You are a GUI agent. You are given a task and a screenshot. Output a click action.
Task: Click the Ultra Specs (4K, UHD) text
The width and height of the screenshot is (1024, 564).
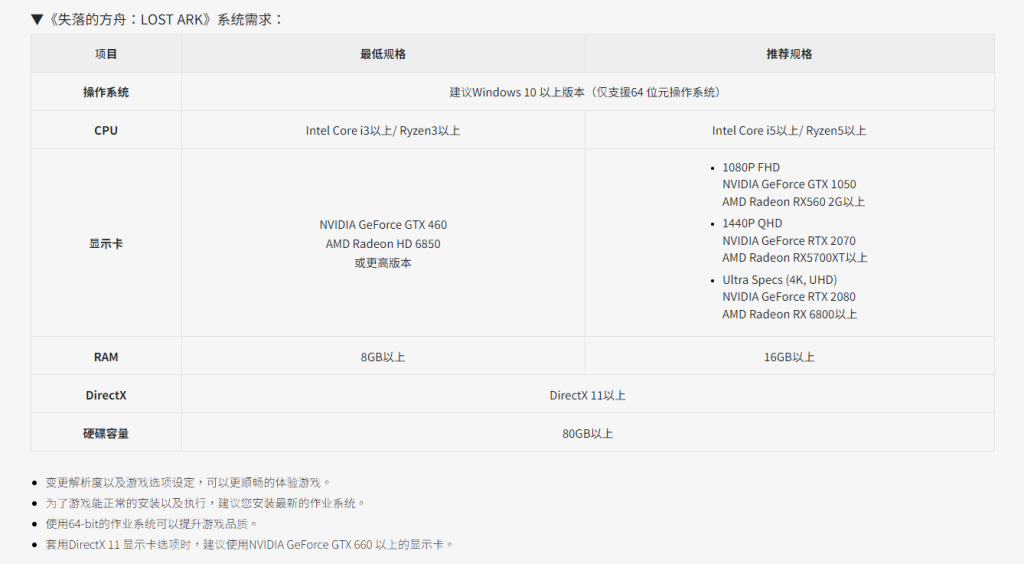(780, 280)
